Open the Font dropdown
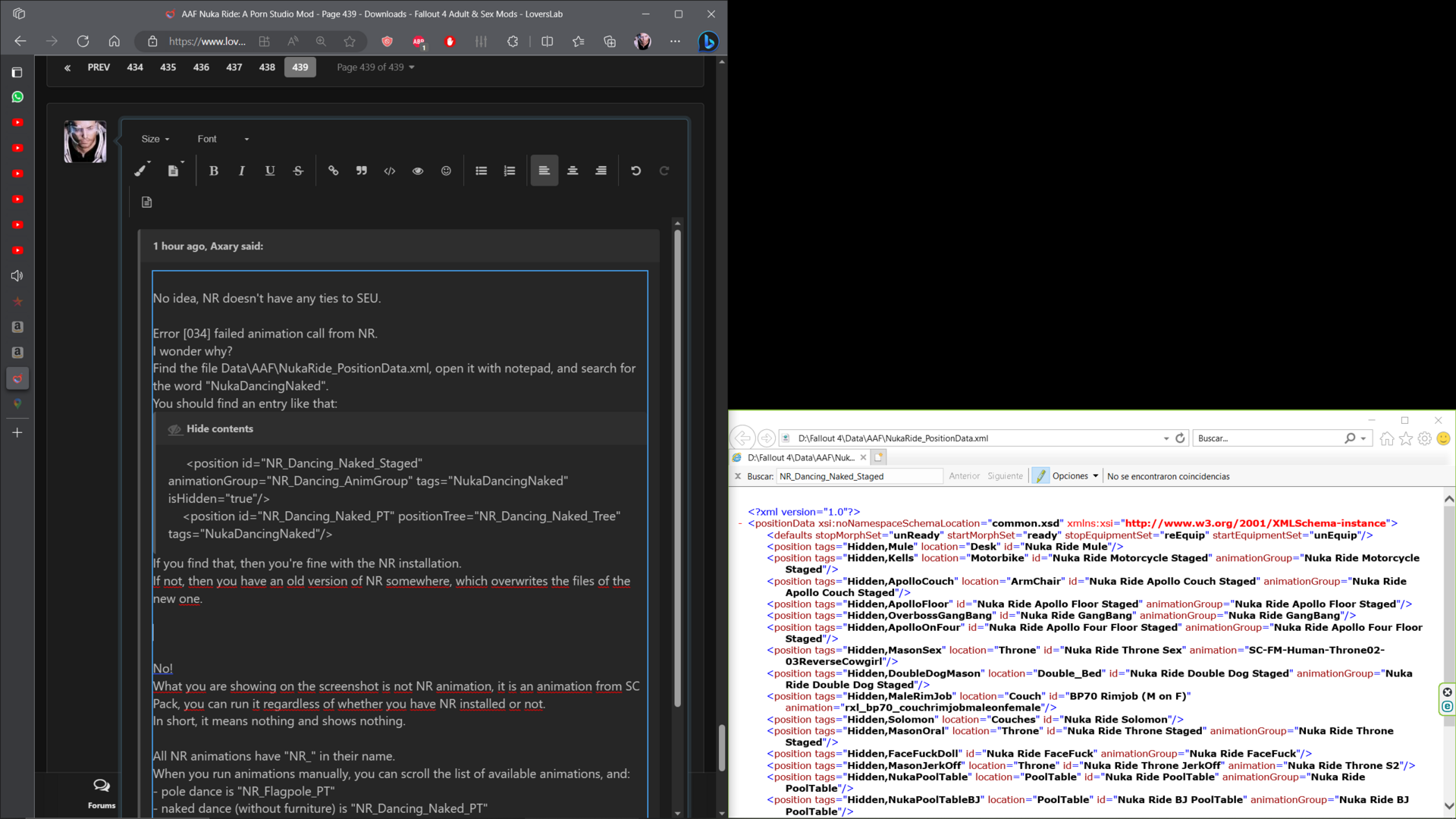The height and width of the screenshot is (819, 1456). (223, 139)
